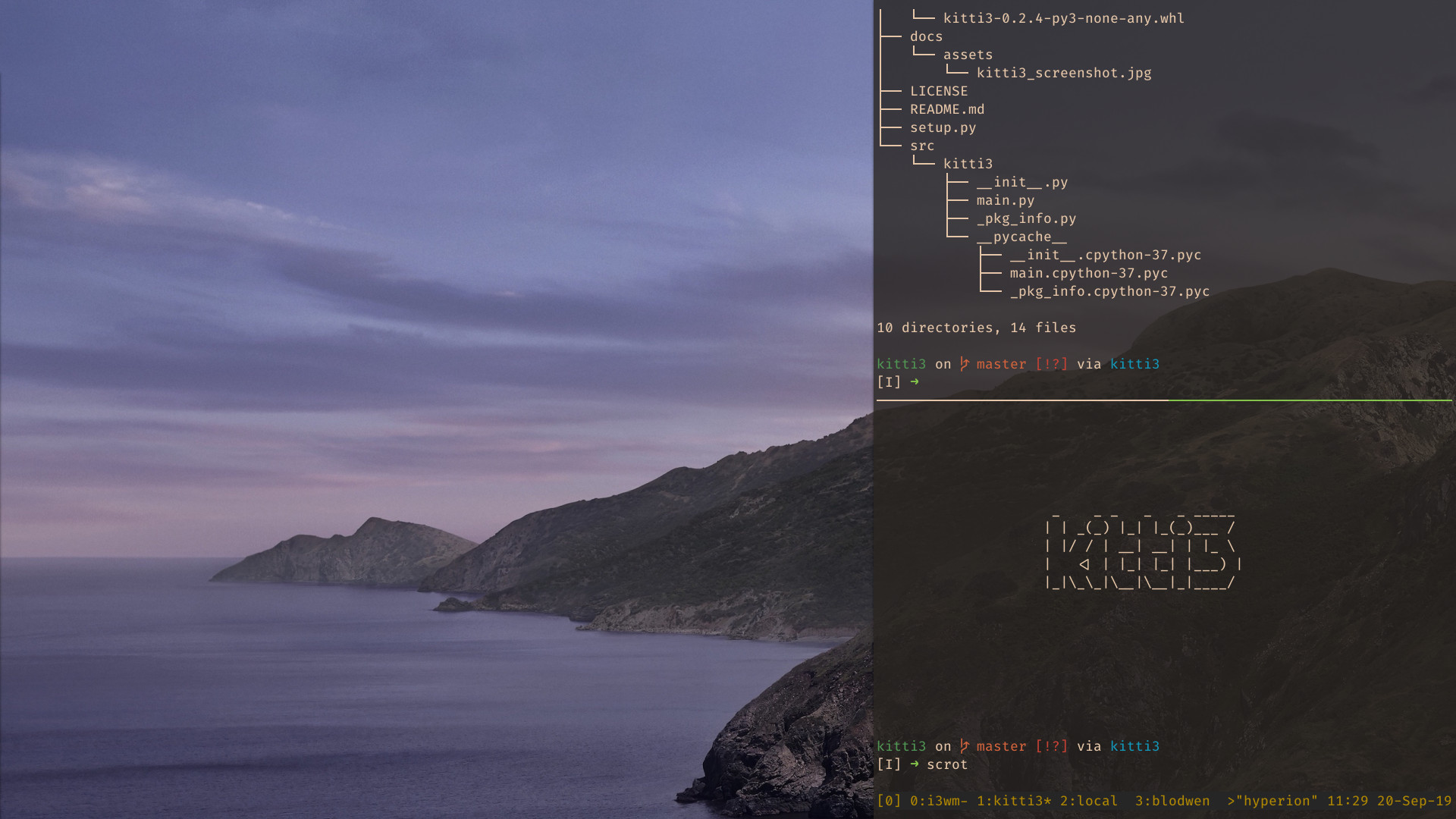Click the git branch icon in bottom prompt
1456x819 pixels.
coord(964,746)
